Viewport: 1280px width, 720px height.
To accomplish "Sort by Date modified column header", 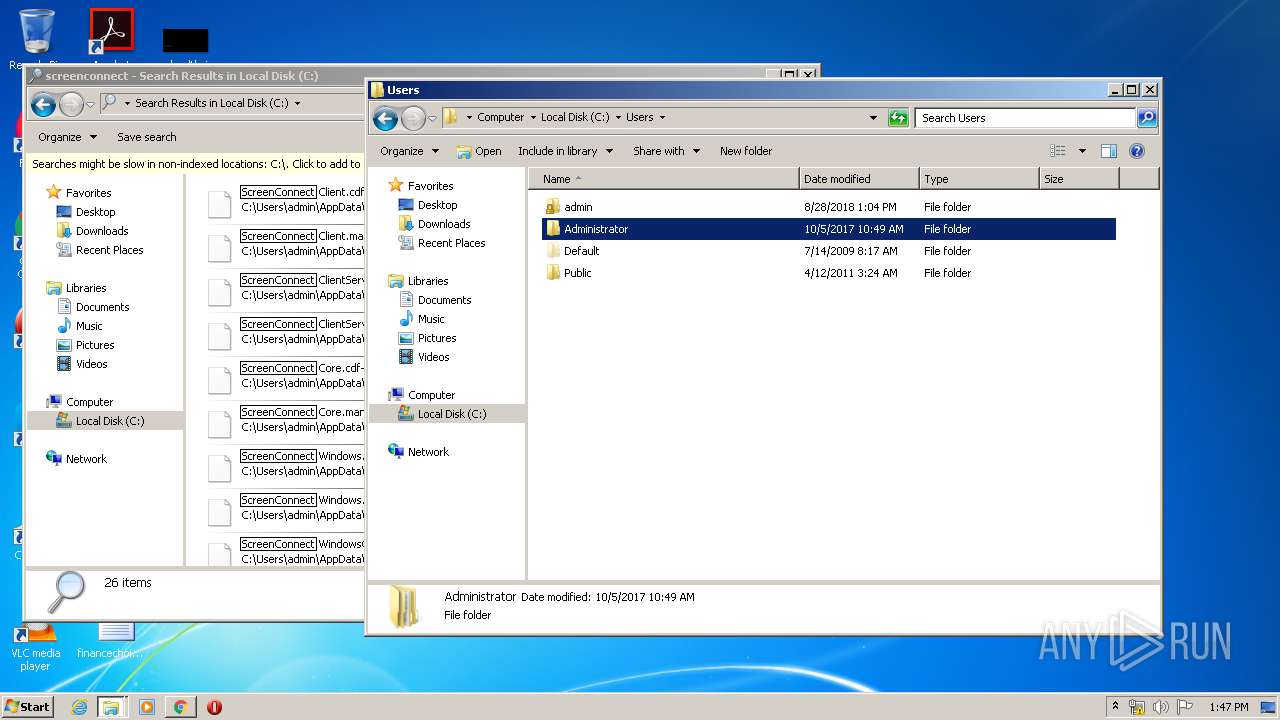I will coord(859,179).
